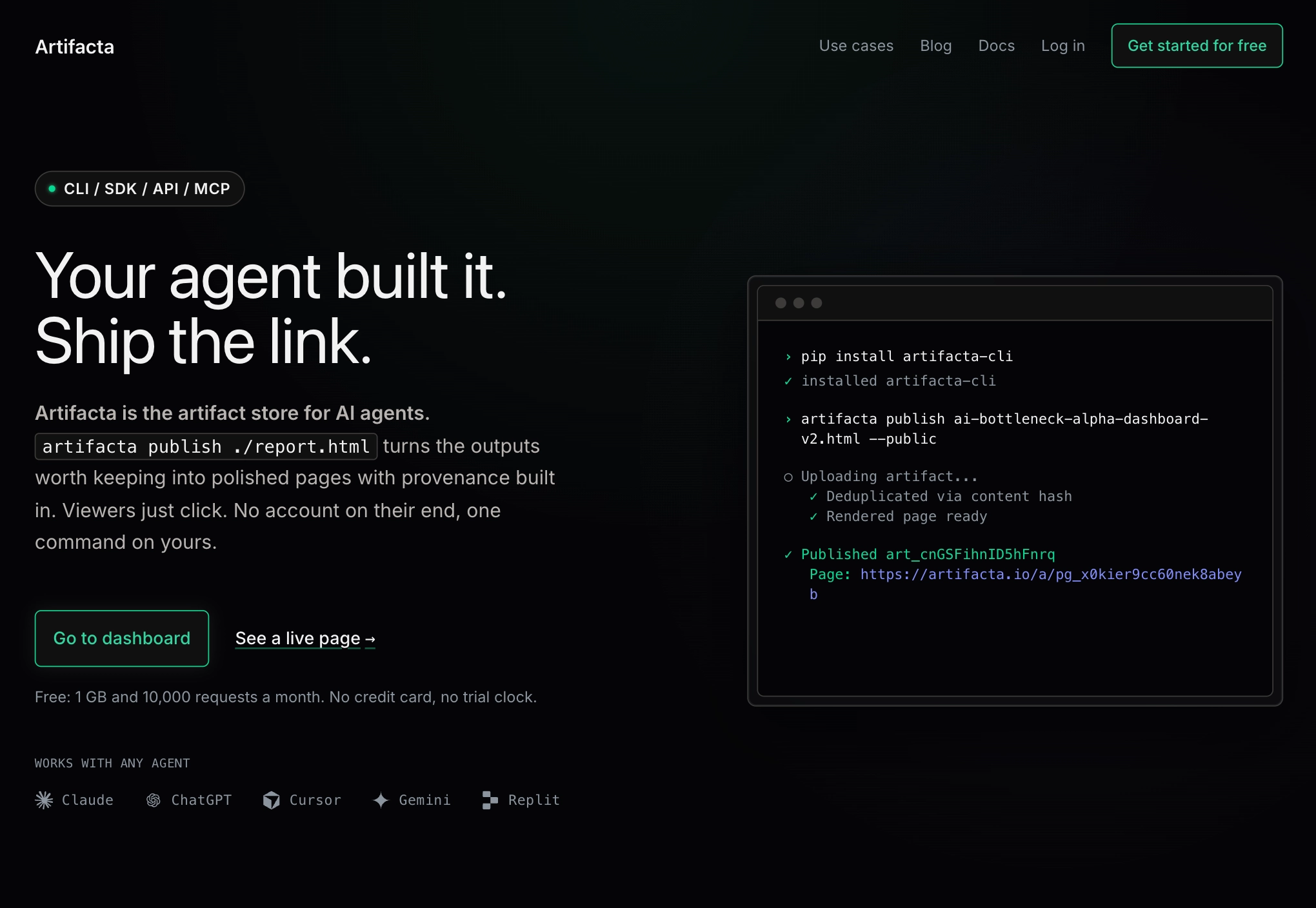The image size is (1316, 908).
Task: Click the prompt chevron before artifacta publish
Action: 788,419
